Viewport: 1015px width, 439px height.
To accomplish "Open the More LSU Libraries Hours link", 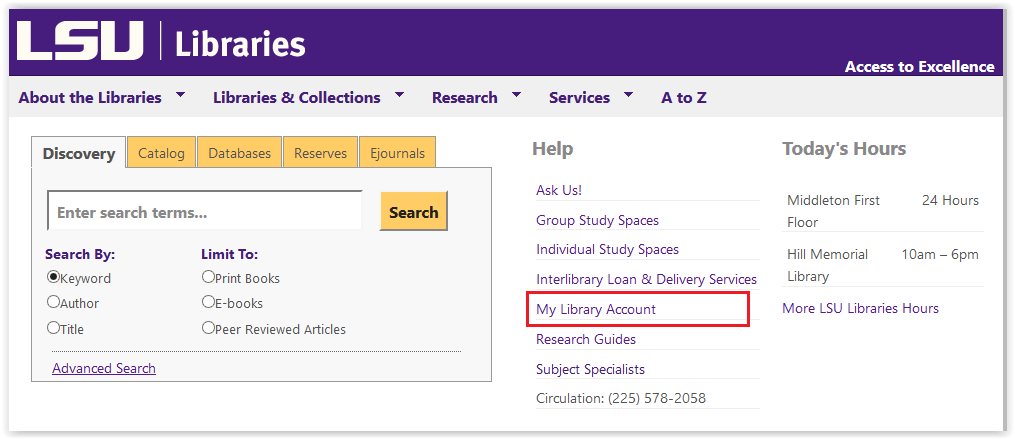I will click(x=860, y=308).
